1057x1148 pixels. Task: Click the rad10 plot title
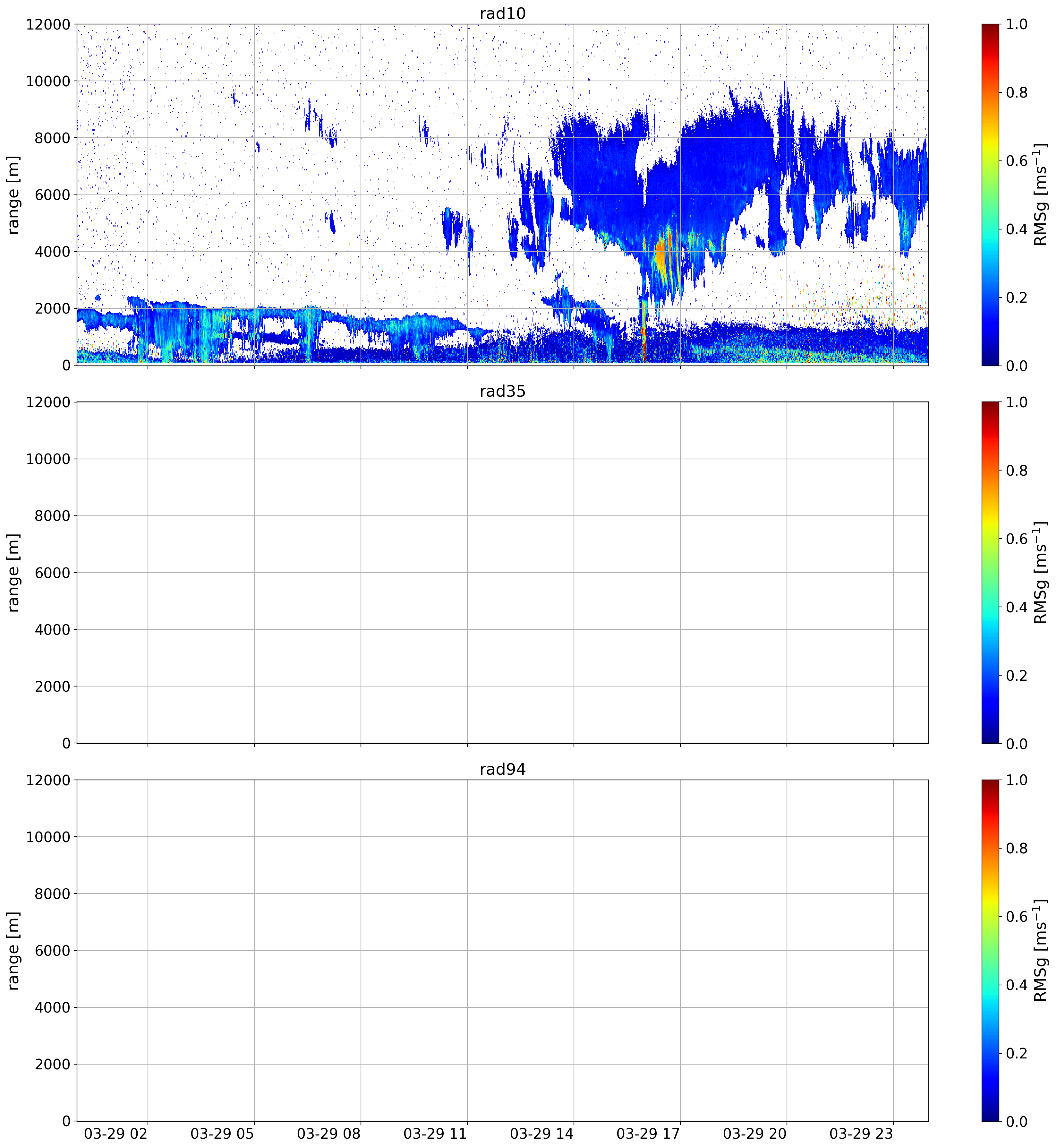(x=502, y=14)
